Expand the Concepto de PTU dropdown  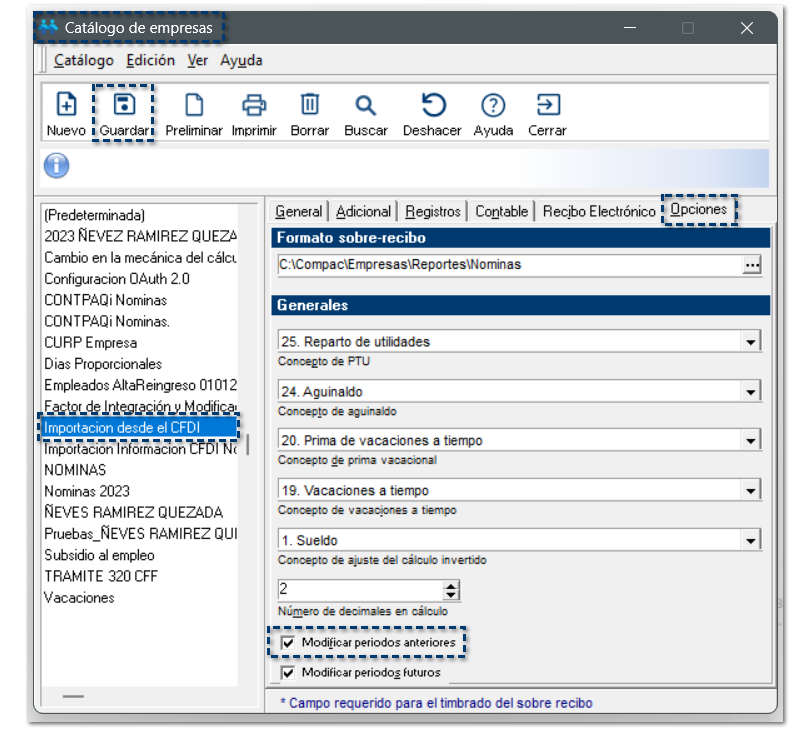tap(750, 342)
